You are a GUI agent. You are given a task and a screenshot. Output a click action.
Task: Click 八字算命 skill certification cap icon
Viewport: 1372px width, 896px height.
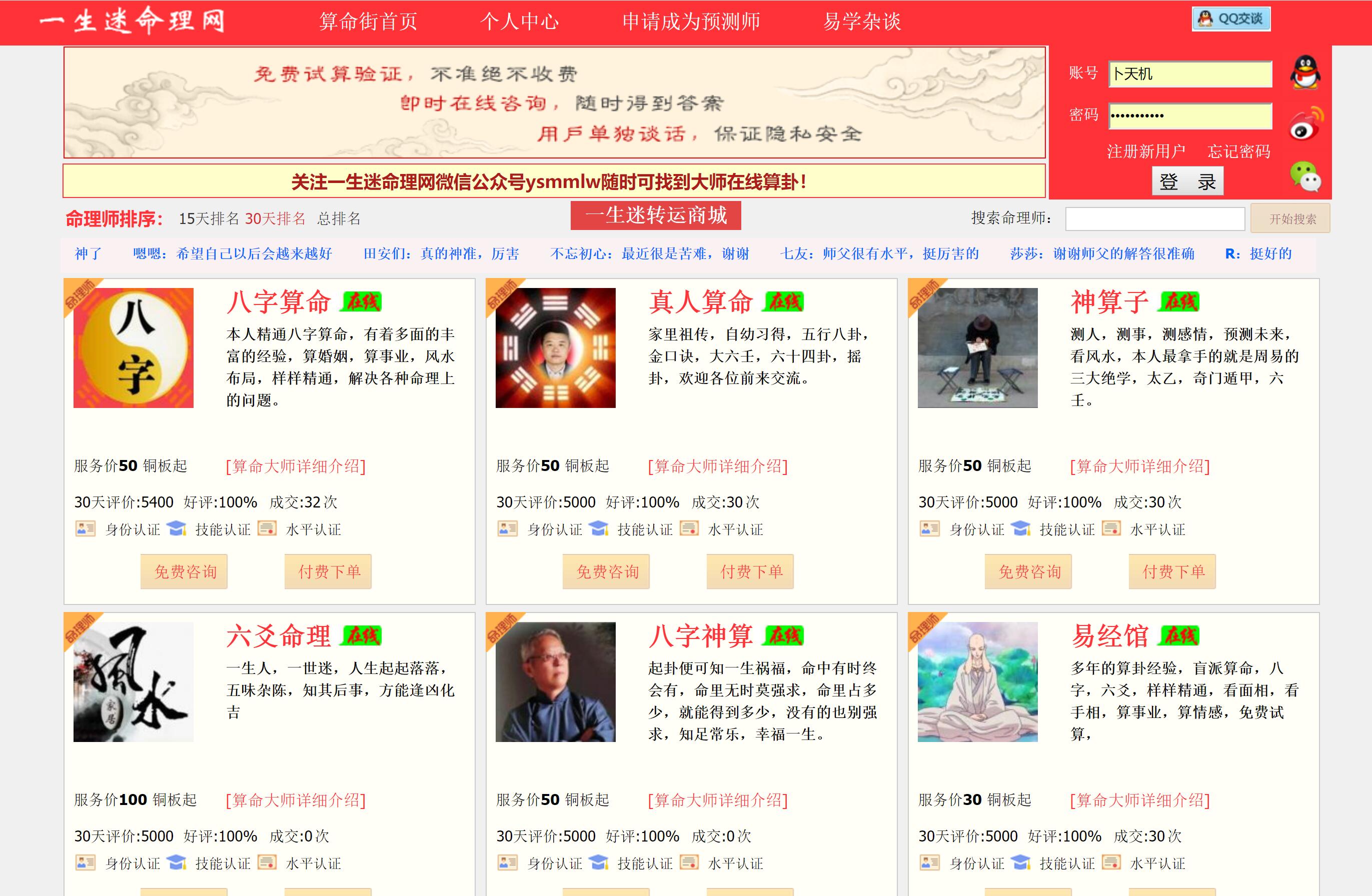click(x=177, y=528)
